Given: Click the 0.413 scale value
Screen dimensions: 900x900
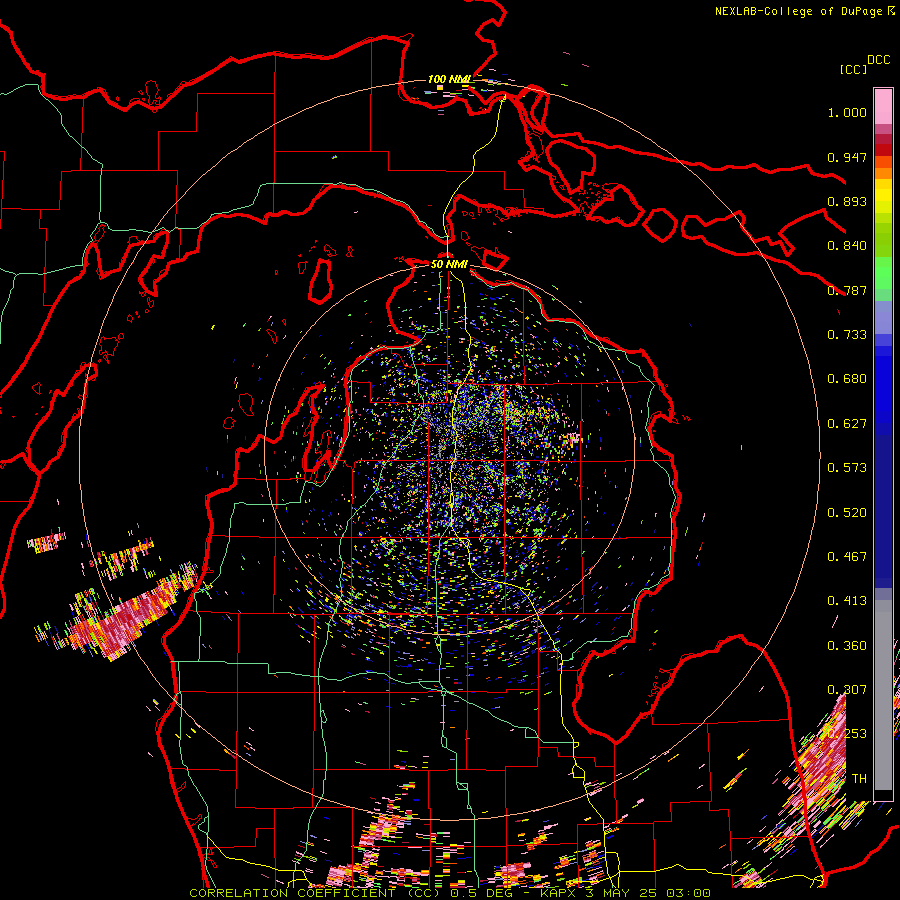Looking at the screenshot, I should coord(847,601).
